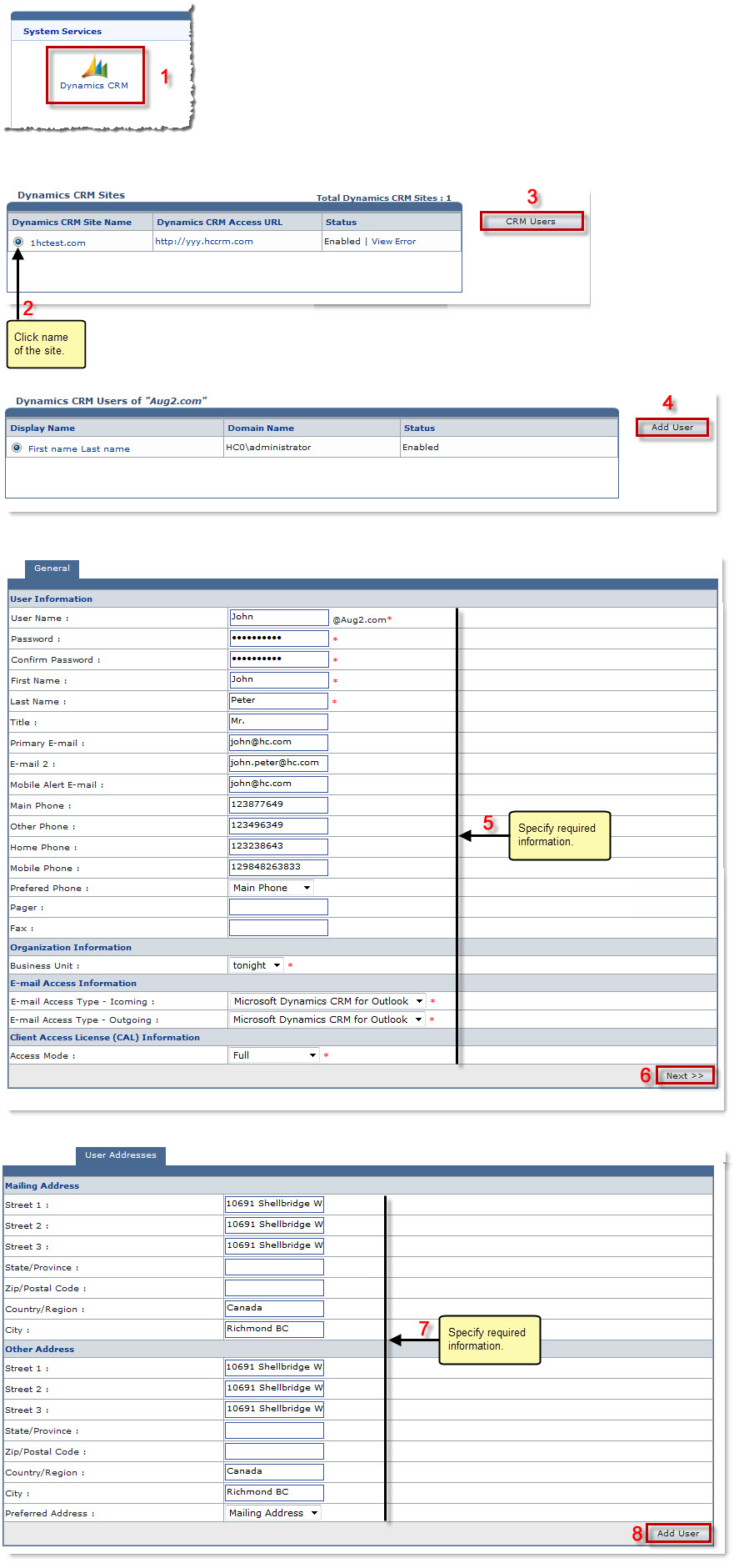
Task: Open the Business Unit dropdown
Action: pyautogui.click(x=257, y=965)
